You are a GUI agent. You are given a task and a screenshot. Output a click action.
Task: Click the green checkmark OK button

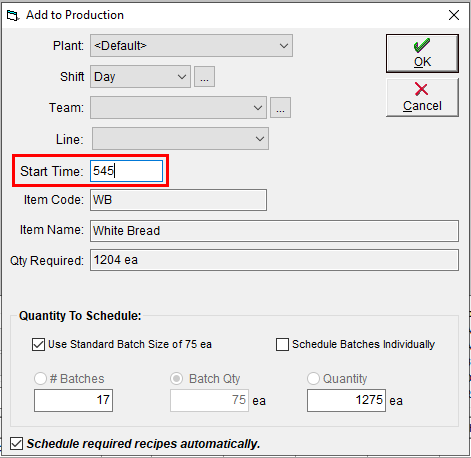click(422, 53)
